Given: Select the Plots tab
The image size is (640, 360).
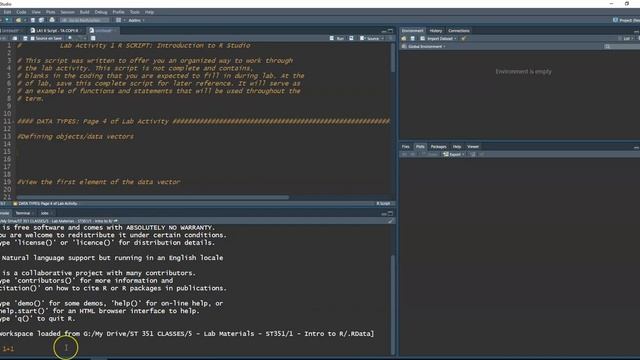Looking at the screenshot, I should pyautogui.click(x=420, y=147).
